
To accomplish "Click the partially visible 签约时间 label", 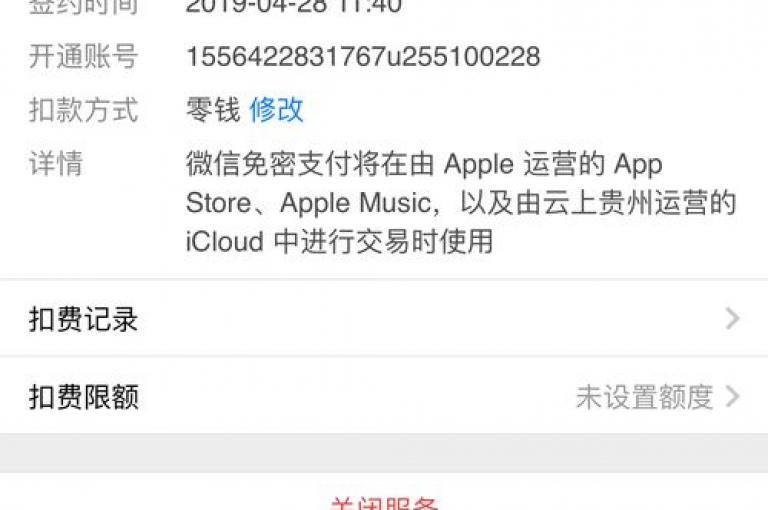I will coord(83,6).
